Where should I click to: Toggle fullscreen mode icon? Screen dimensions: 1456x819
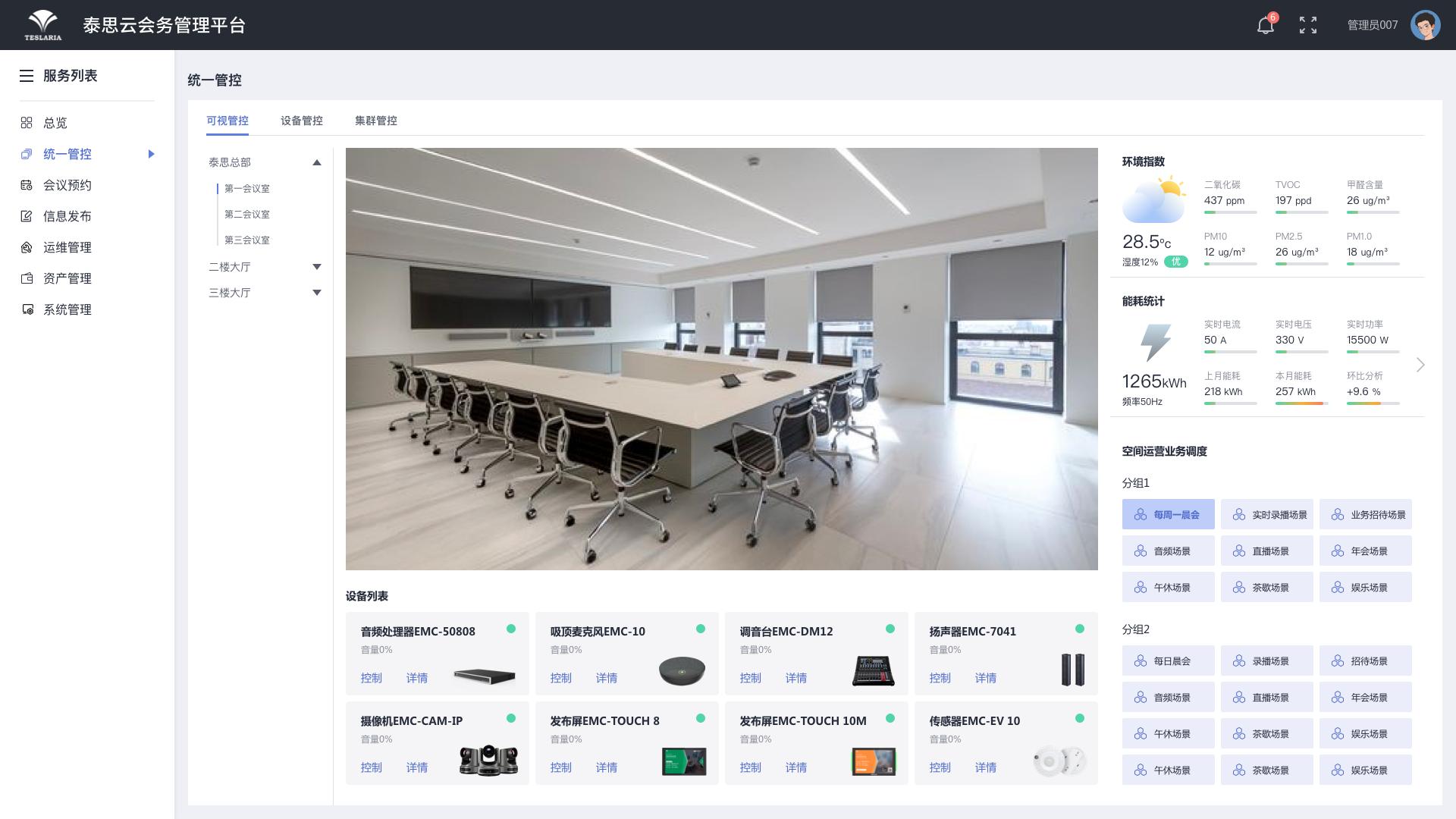coord(1308,25)
